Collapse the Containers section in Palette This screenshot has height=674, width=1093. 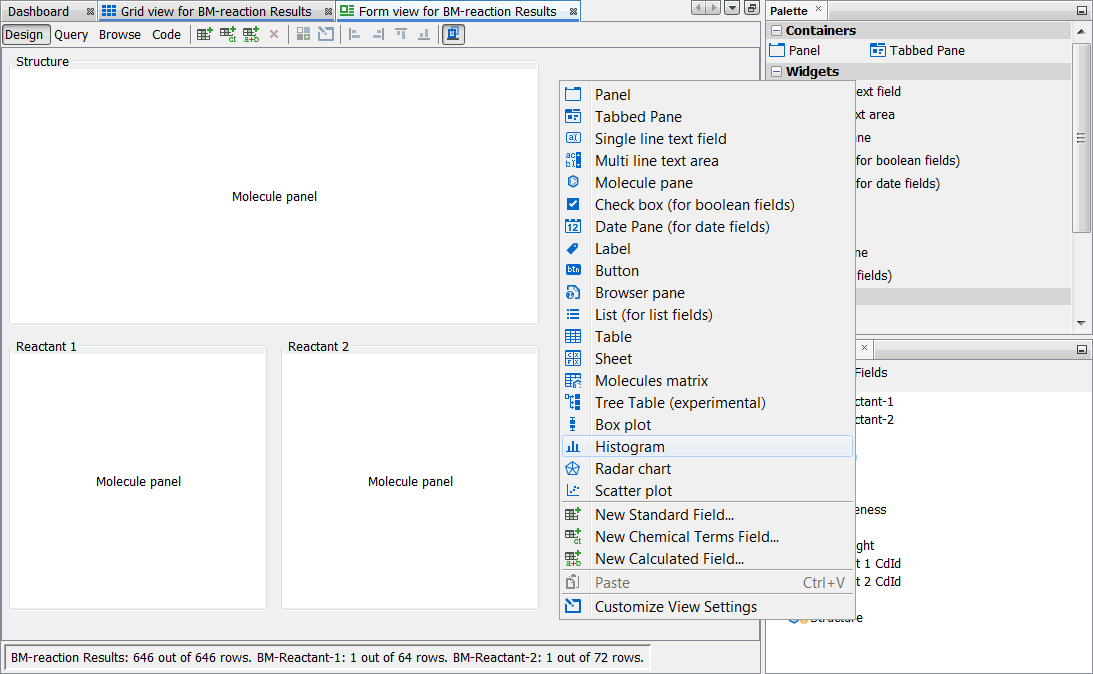(x=776, y=31)
